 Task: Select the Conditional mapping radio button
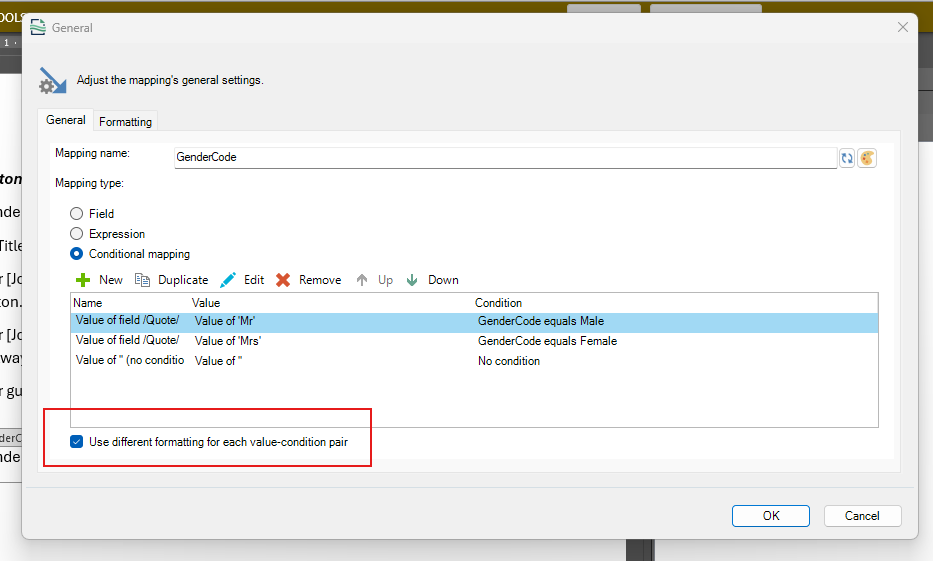[x=76, y=254]
